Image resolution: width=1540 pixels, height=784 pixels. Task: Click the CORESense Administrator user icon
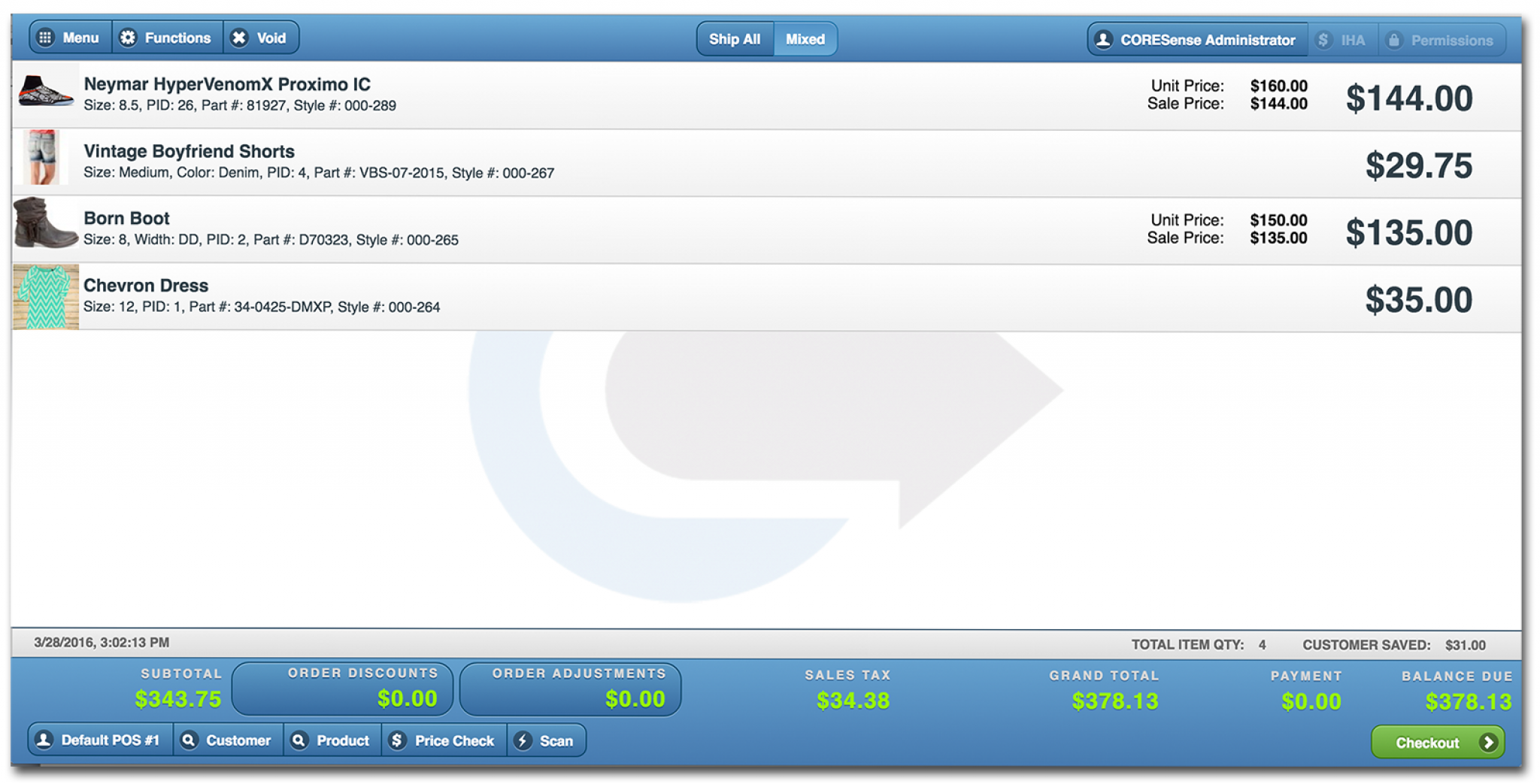[1105, 39]
